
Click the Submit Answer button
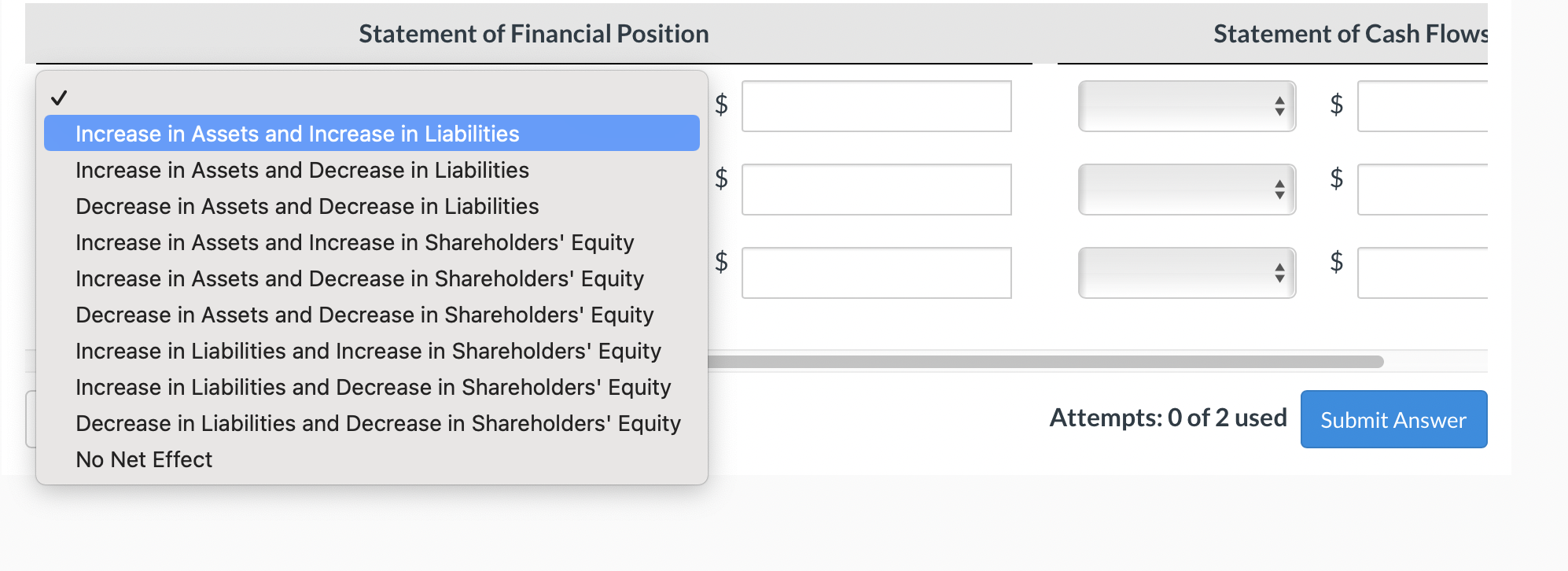tap(1393, 419)
